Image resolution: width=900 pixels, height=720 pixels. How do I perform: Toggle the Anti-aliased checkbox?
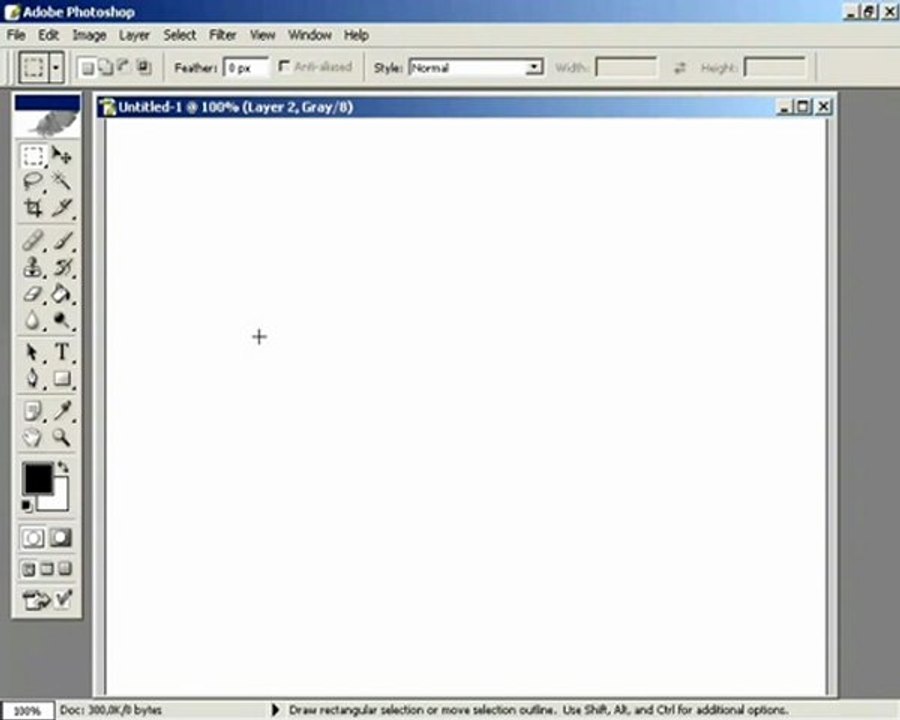coord(284,67)
